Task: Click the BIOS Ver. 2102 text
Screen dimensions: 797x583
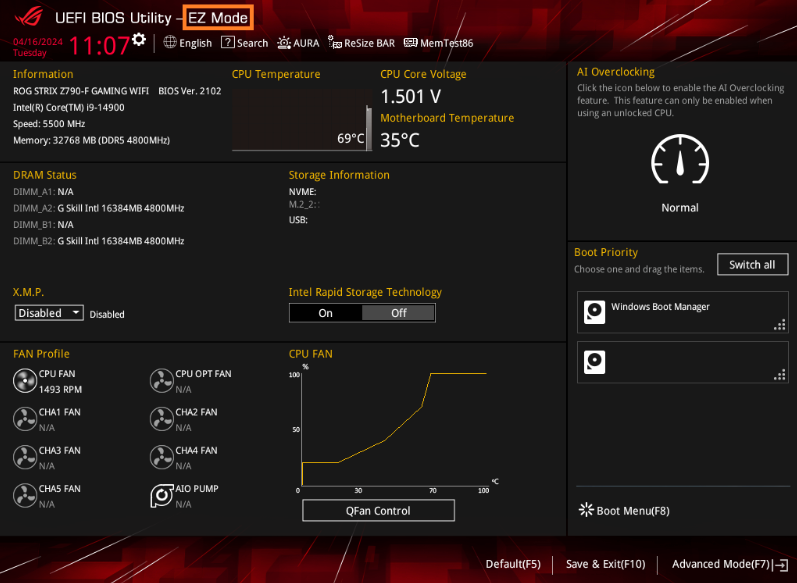Action: [190, 91]
